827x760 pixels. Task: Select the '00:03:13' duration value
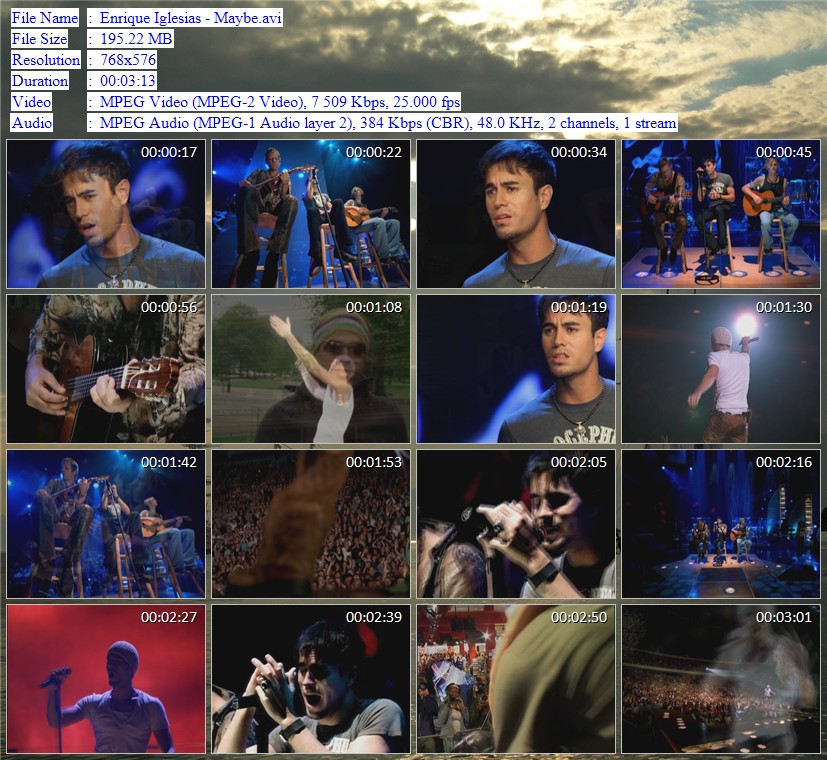[128, 81]
